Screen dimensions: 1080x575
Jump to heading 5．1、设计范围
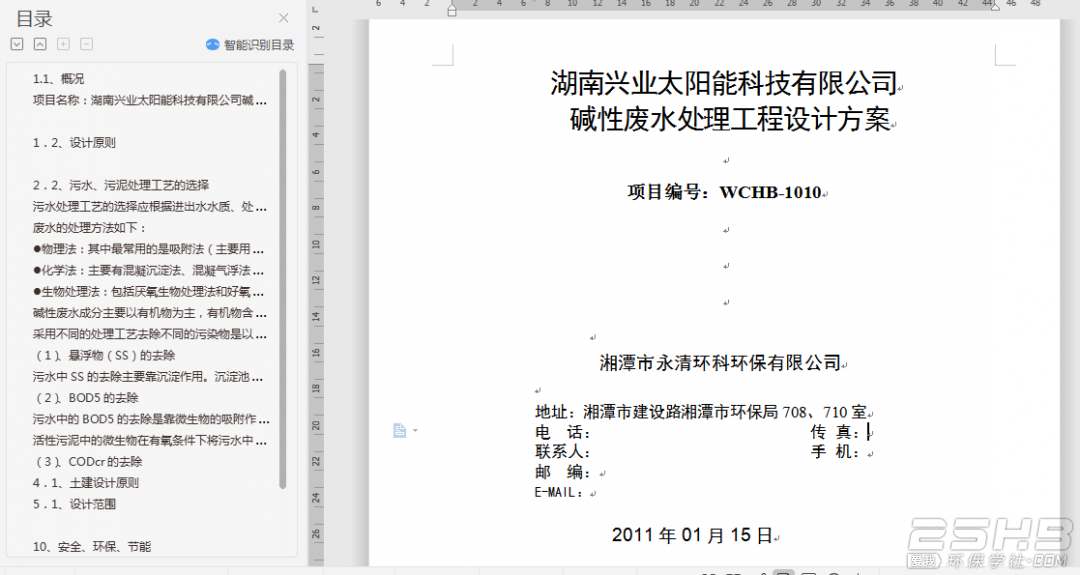coord(74,504)
